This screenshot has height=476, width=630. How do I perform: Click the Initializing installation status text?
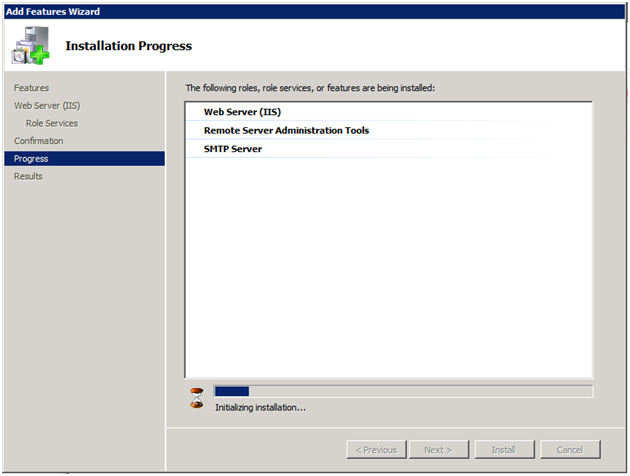tap(260, 408)
